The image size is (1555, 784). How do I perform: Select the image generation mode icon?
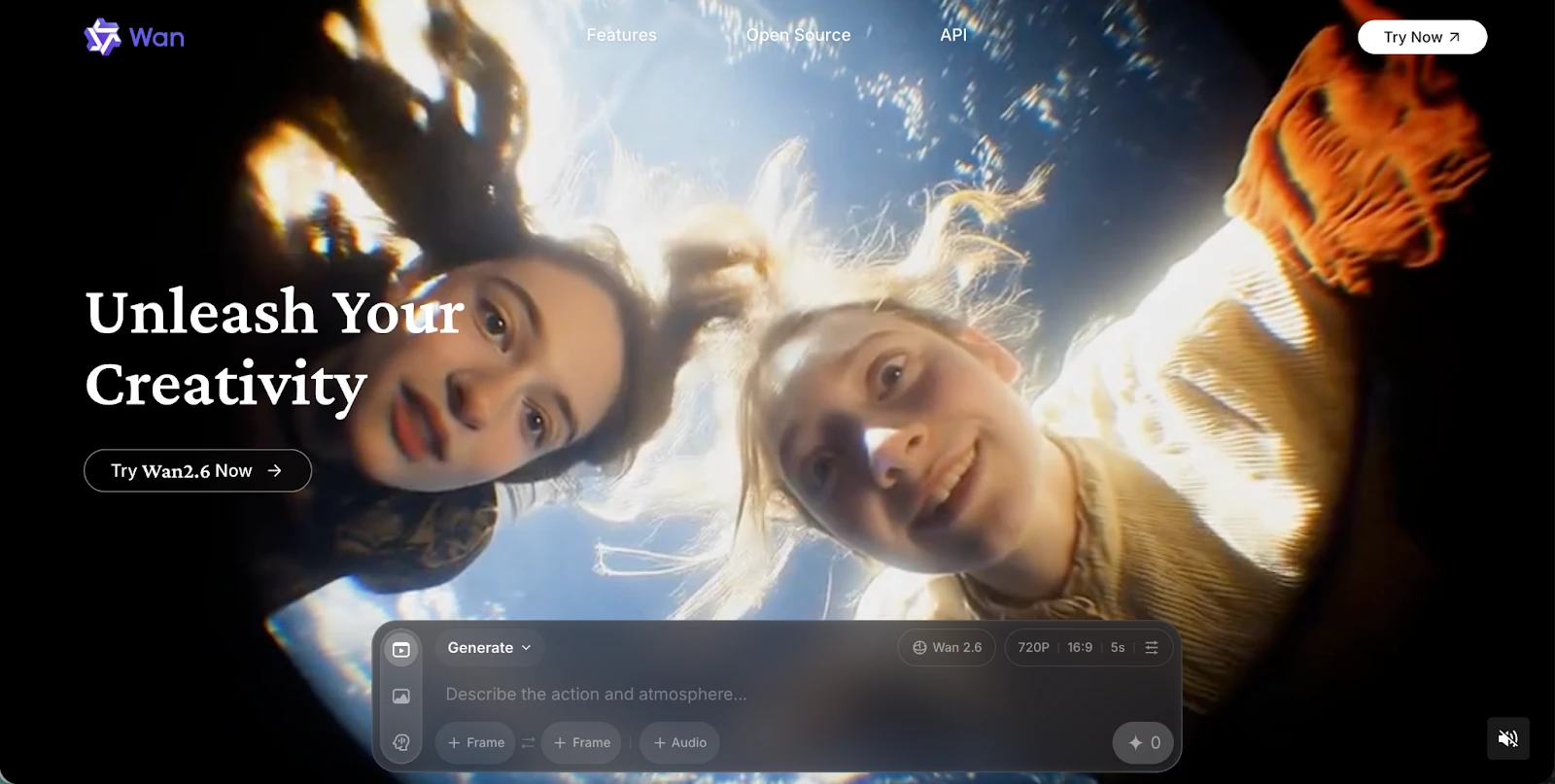click(x=401, y=696)
